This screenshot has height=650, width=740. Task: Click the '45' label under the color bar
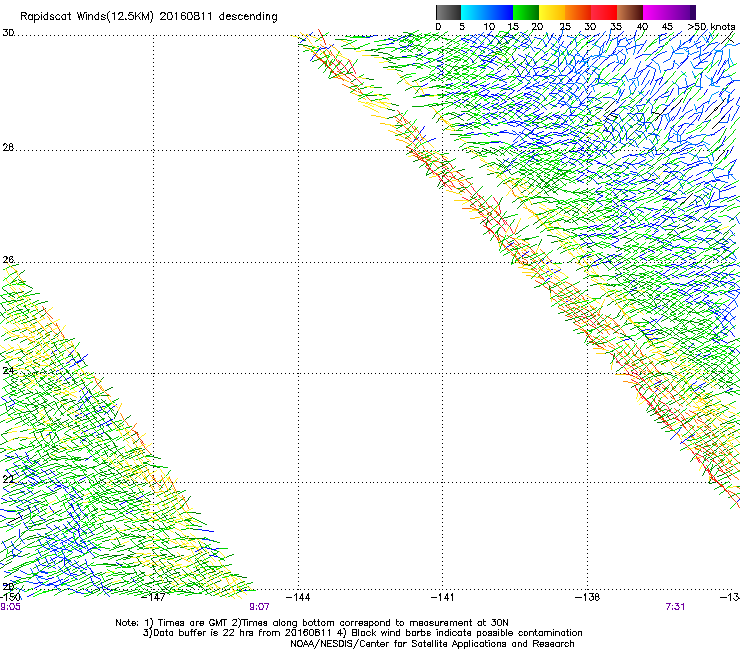(667, 27)
